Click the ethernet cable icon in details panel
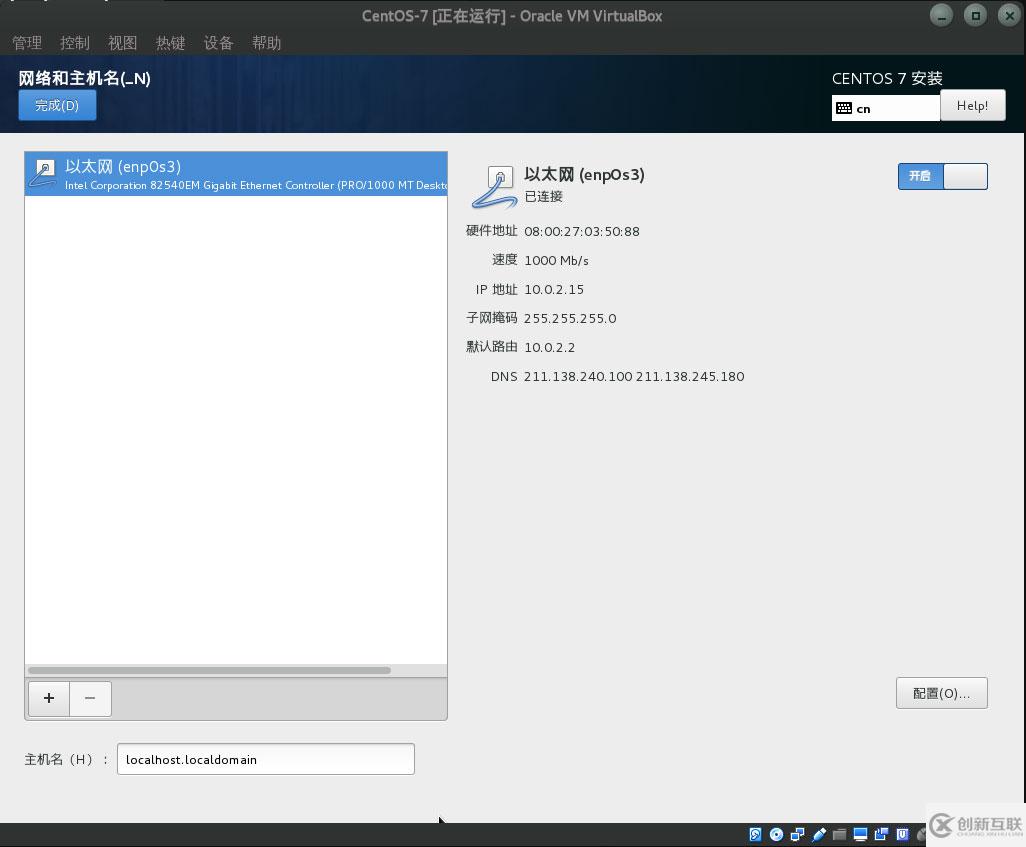This screenshot has height=847, width=1026. 495,187
